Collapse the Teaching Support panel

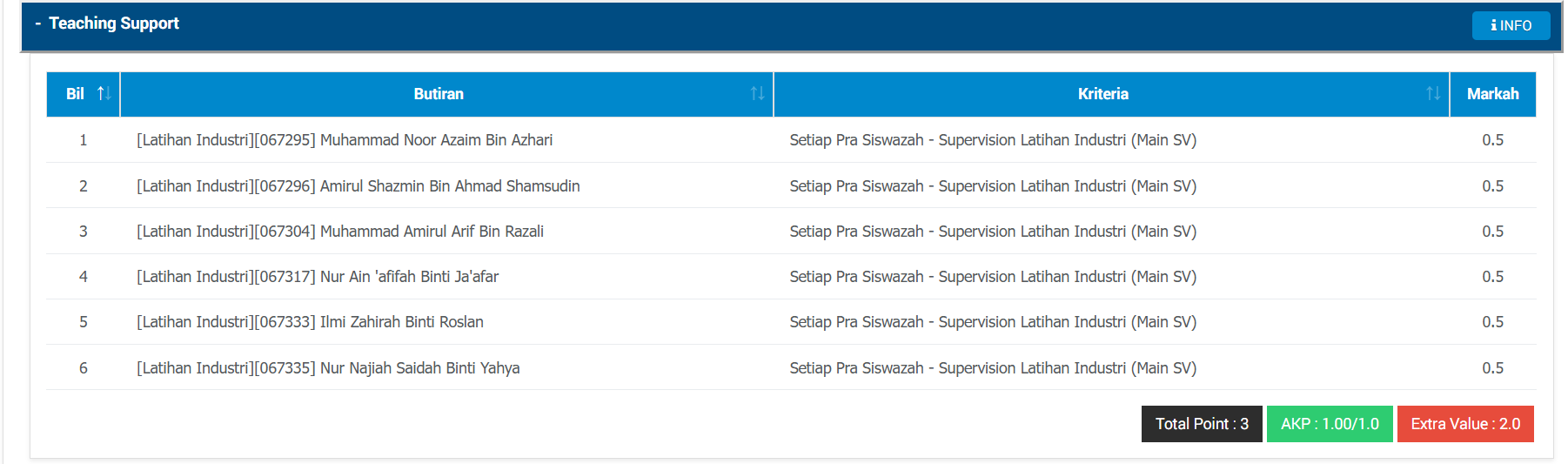(38, 24)
